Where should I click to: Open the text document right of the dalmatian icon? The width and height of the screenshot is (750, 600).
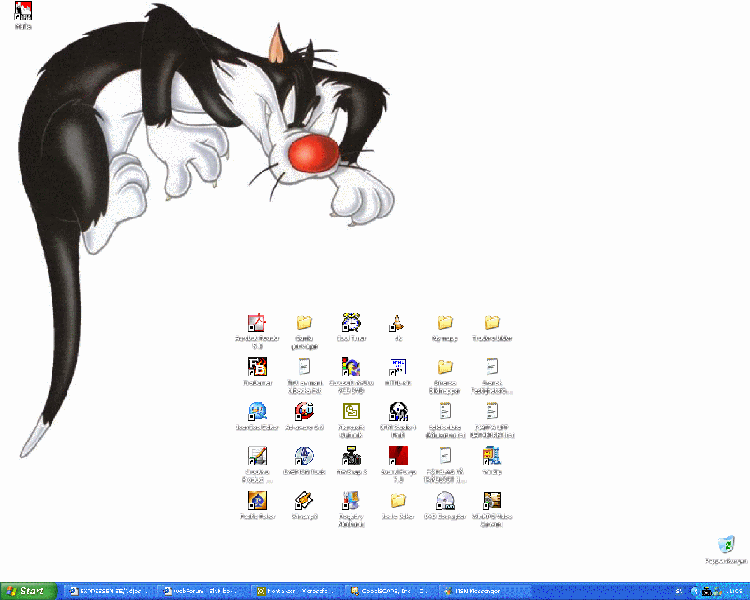pyautogui.click(x=445, y=411)
